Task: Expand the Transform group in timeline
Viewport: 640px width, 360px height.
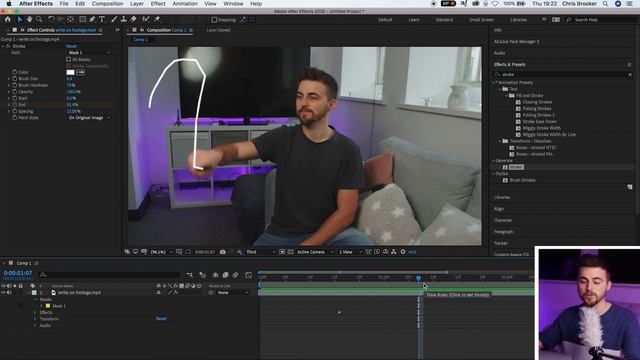Action: click(x=35, y=319)
